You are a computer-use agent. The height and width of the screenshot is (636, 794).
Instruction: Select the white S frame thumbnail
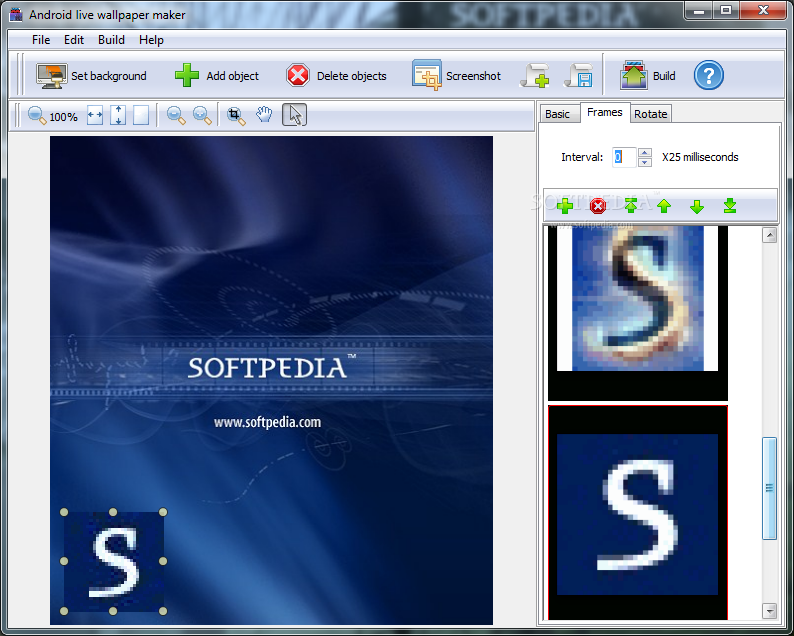[638, 512]
